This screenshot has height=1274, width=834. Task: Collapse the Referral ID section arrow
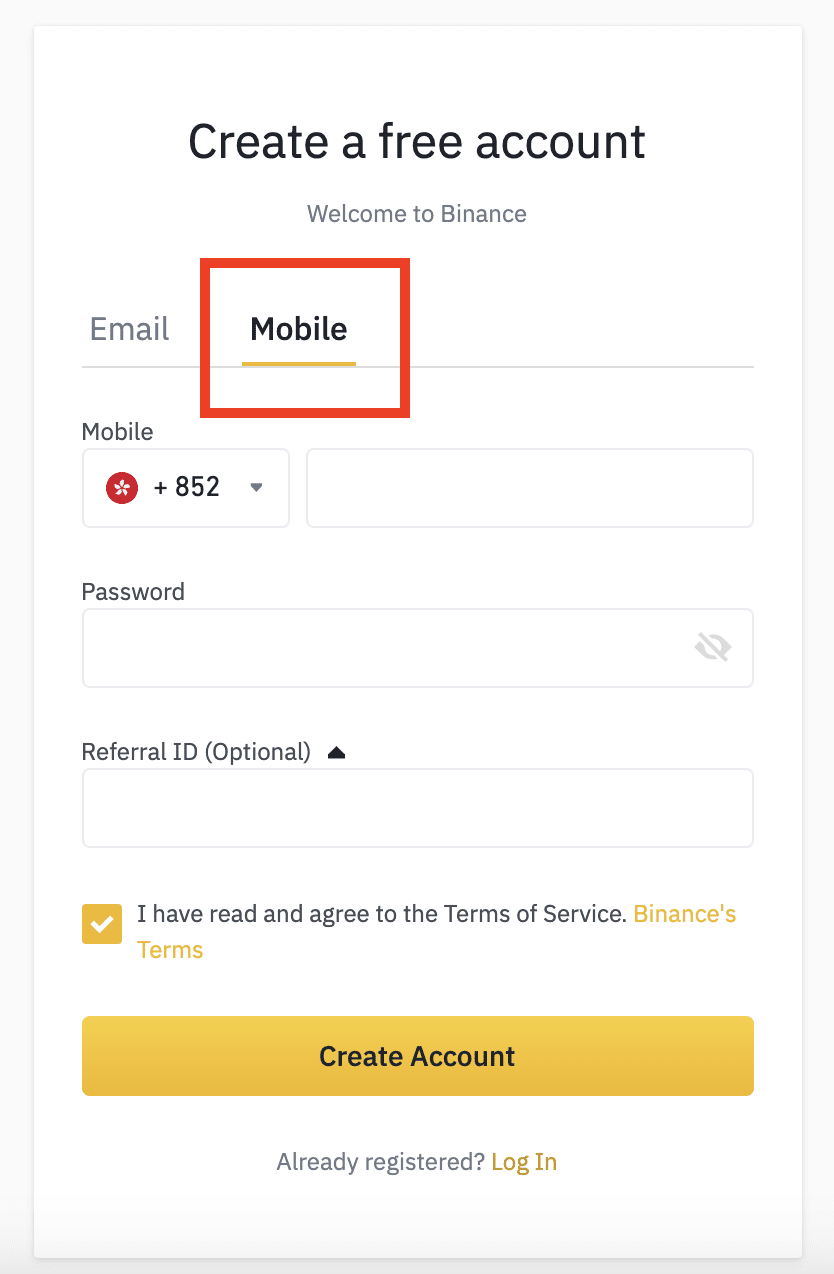point(336,752)
